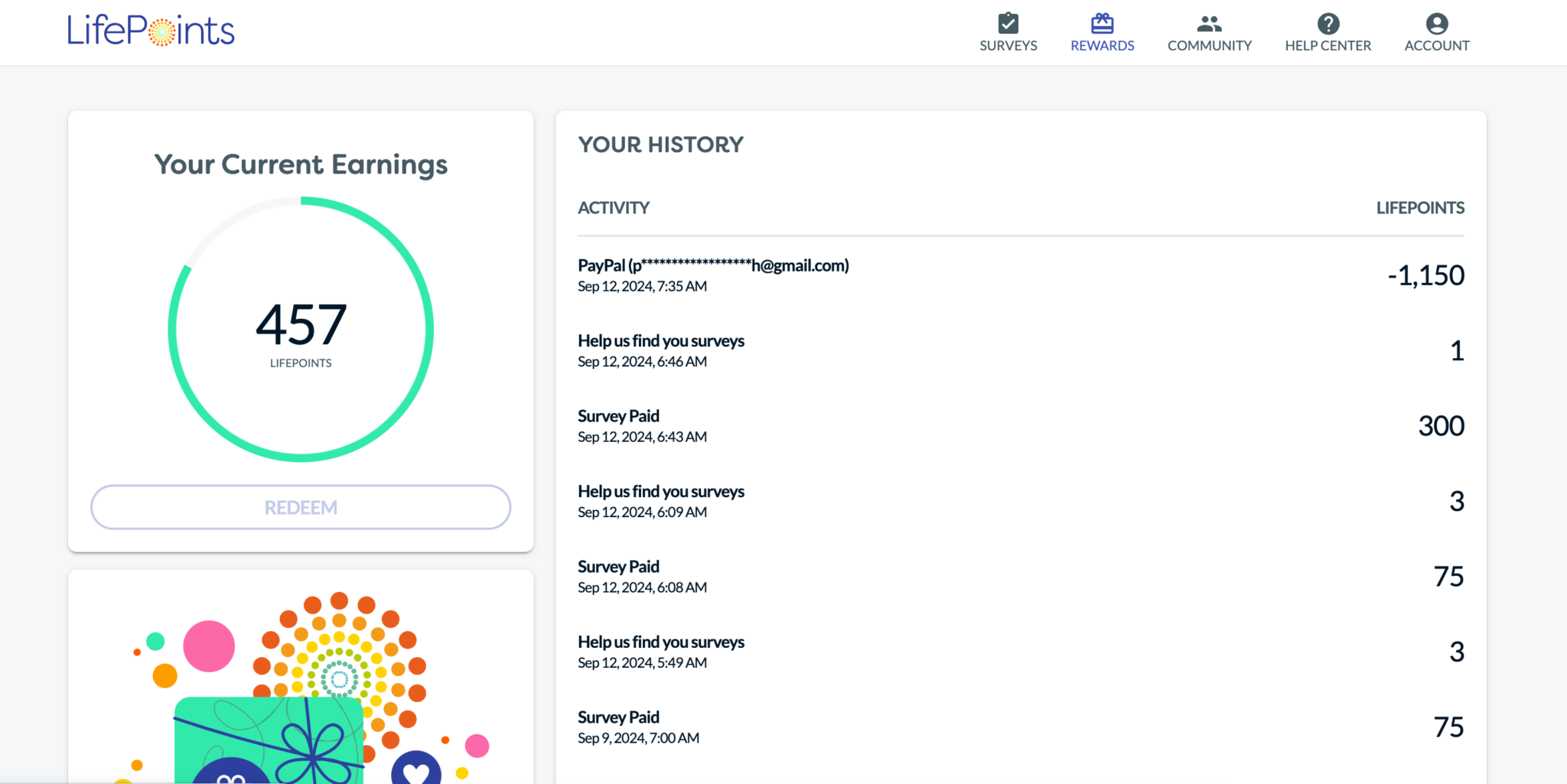This screenshot has height=784, width=1567.
Task: Navigate to the SURVEYS menu item
Action: [1008, 45]
